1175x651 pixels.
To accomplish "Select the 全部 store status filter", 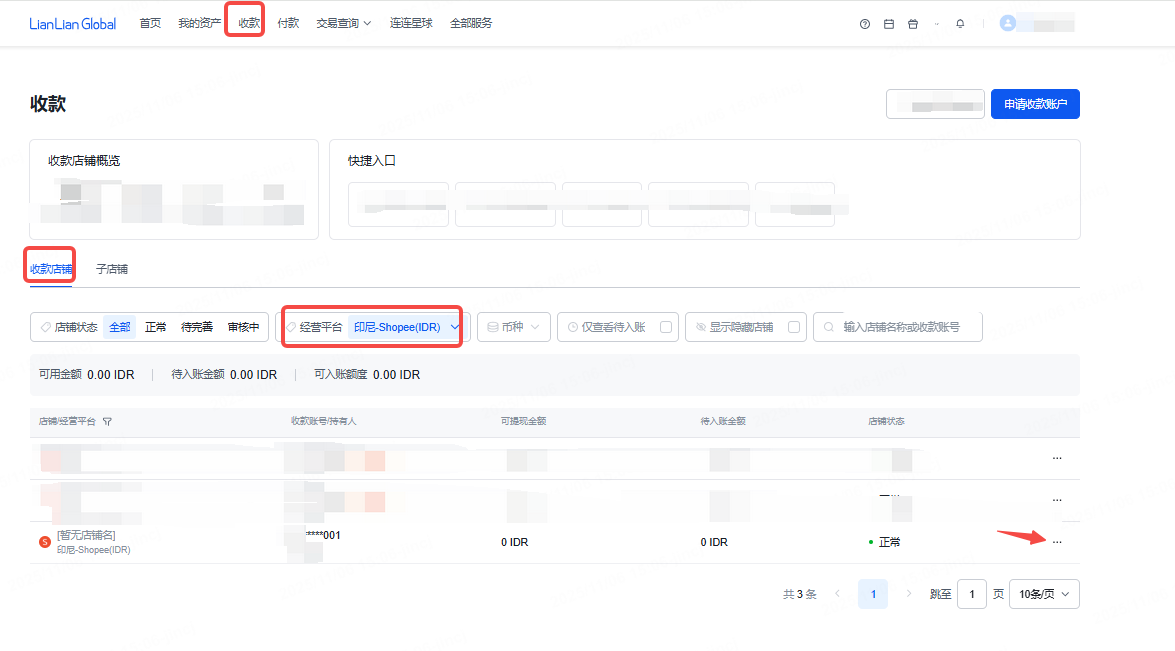I will [x=120, y=327].
